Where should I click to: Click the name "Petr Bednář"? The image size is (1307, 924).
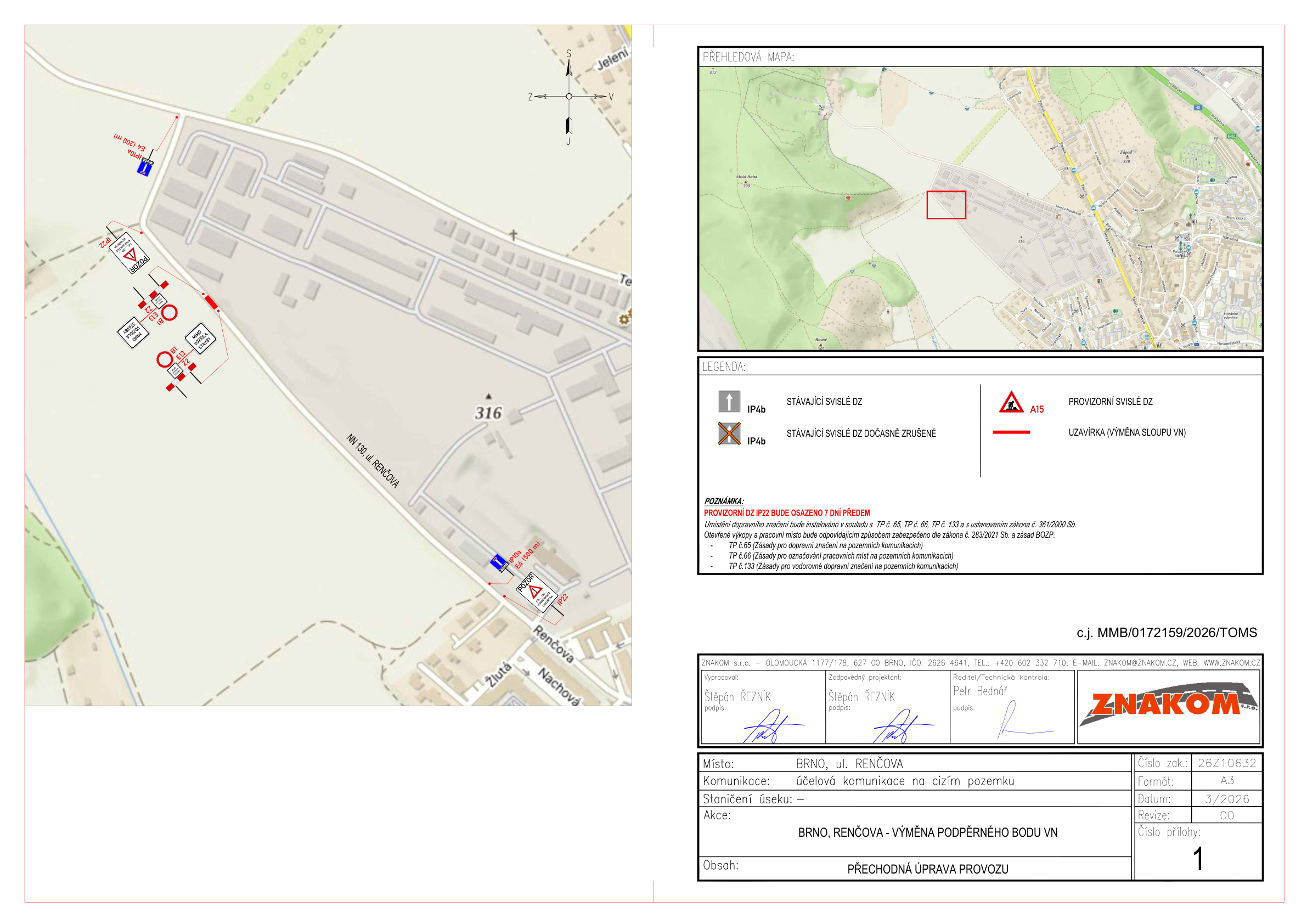(979, 691)
